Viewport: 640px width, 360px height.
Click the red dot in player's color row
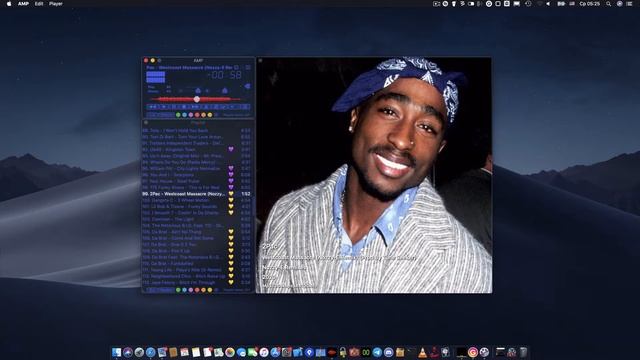[197, 115]
